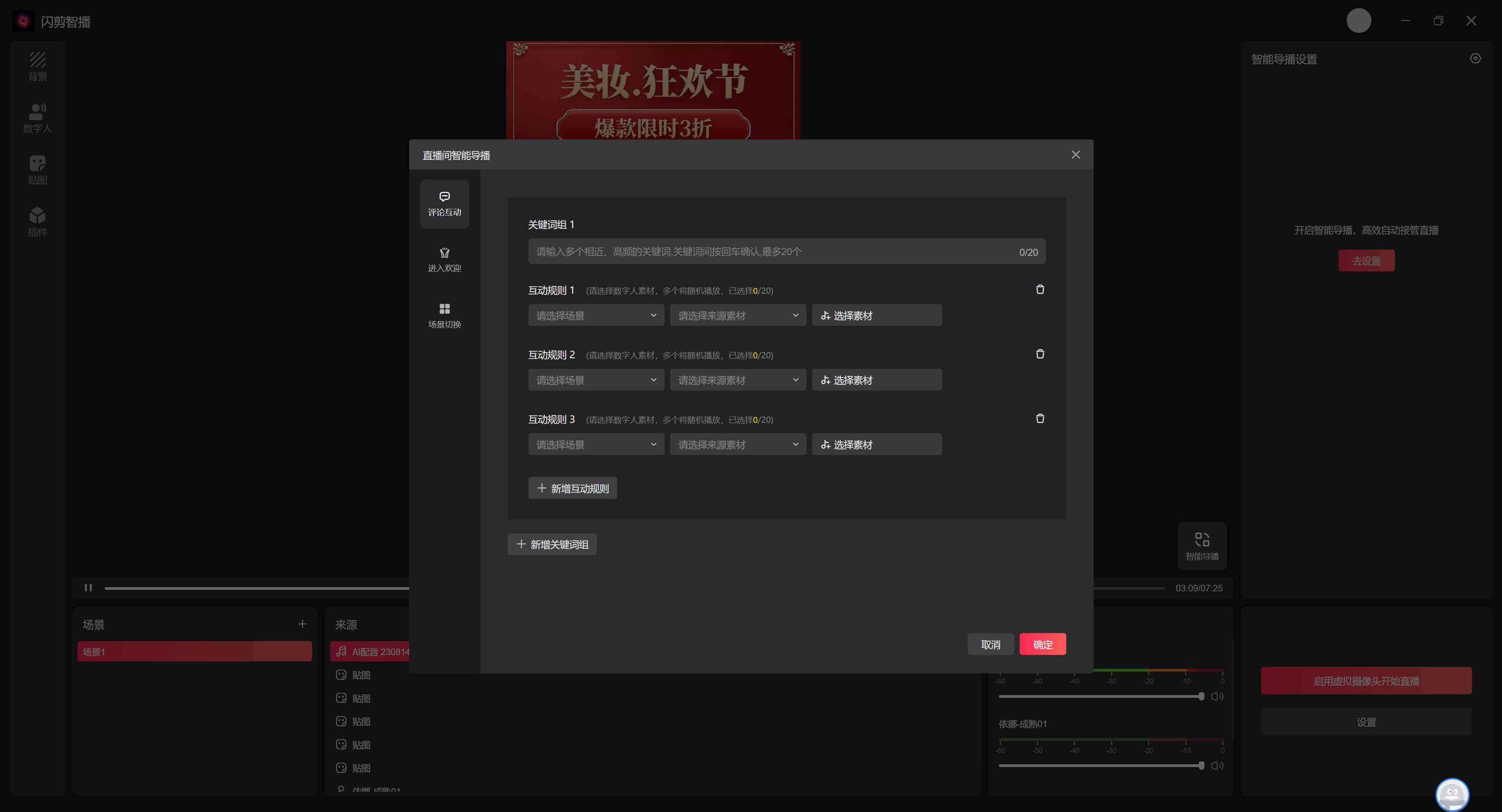Cancel the dialog with 取消

tap(990, 645)
